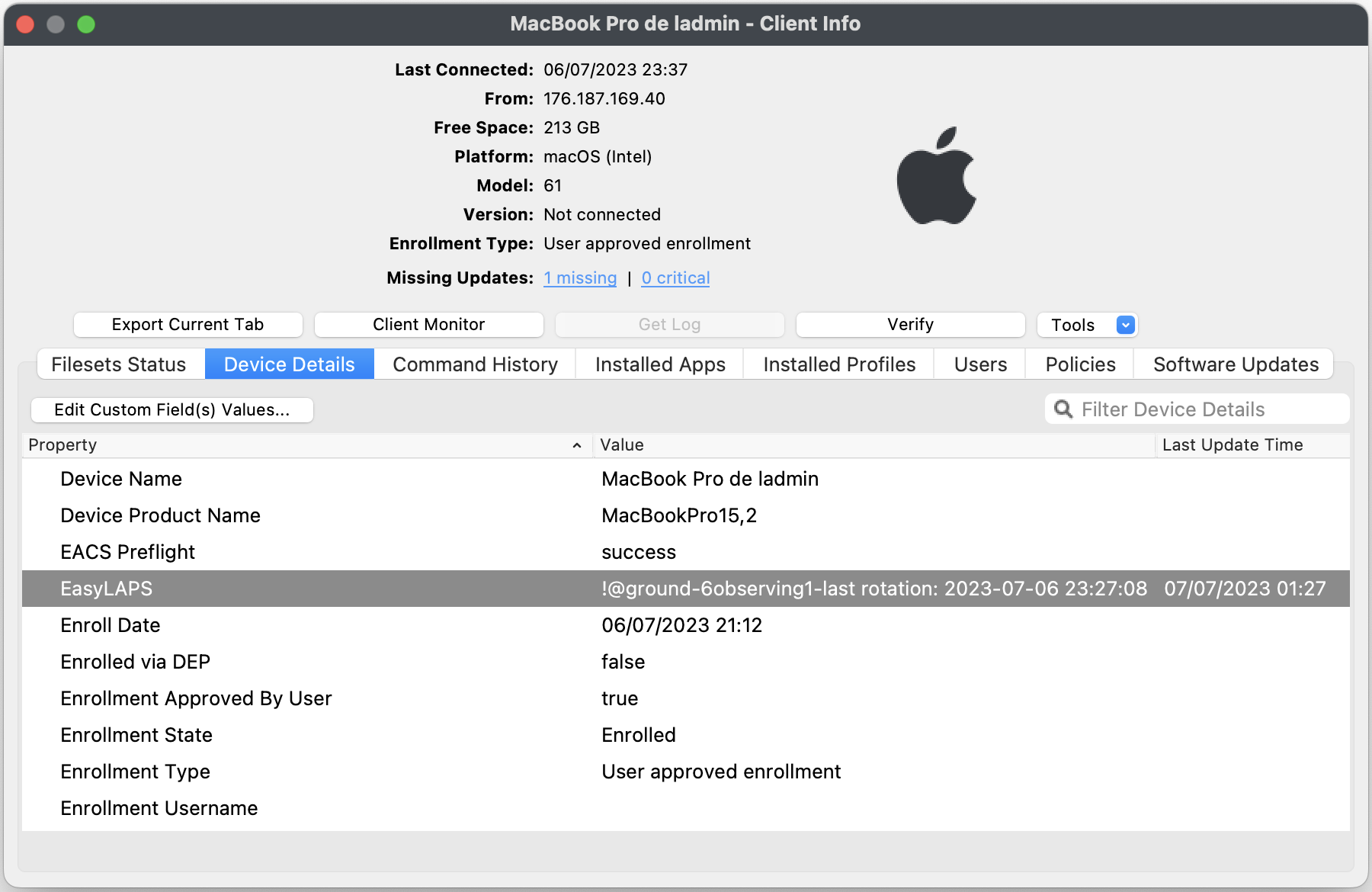Click the Verify button
Image resolution: width=1372 pixels, height=892 pixels.
[x=911, y=325]
